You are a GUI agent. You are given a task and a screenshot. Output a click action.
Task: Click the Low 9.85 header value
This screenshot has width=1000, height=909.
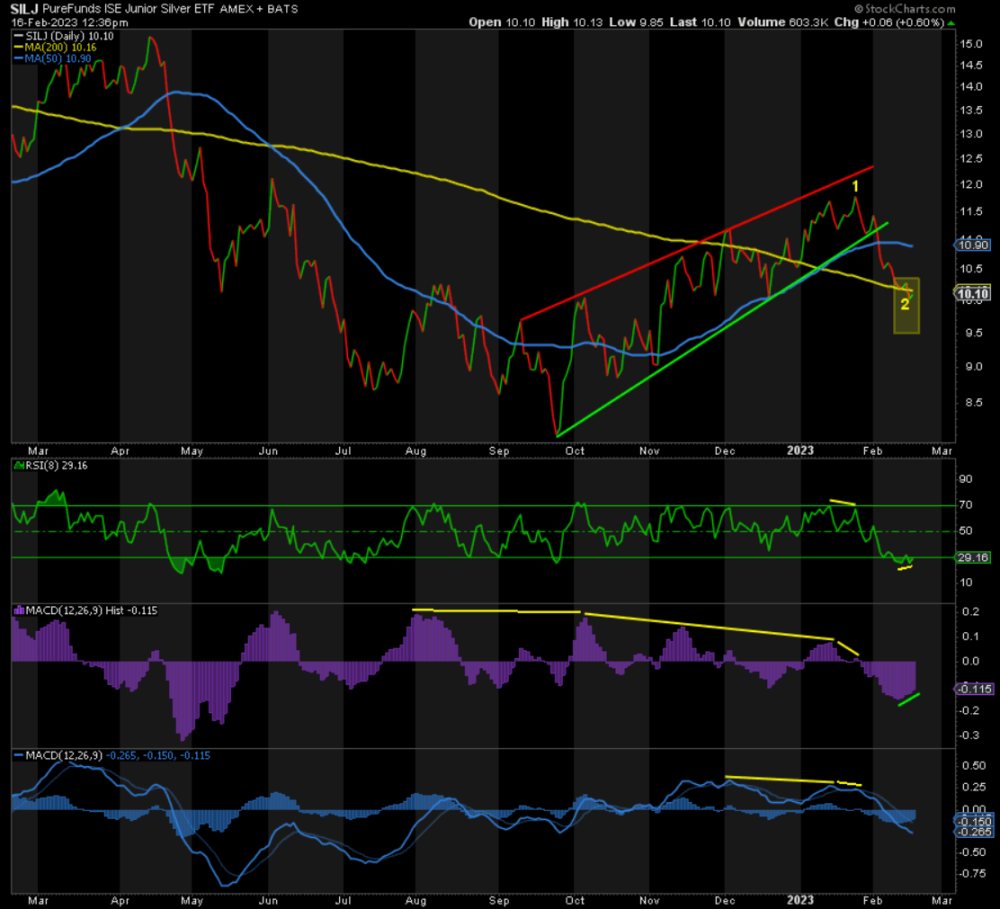pyautogui.click(x=636, y=22)
